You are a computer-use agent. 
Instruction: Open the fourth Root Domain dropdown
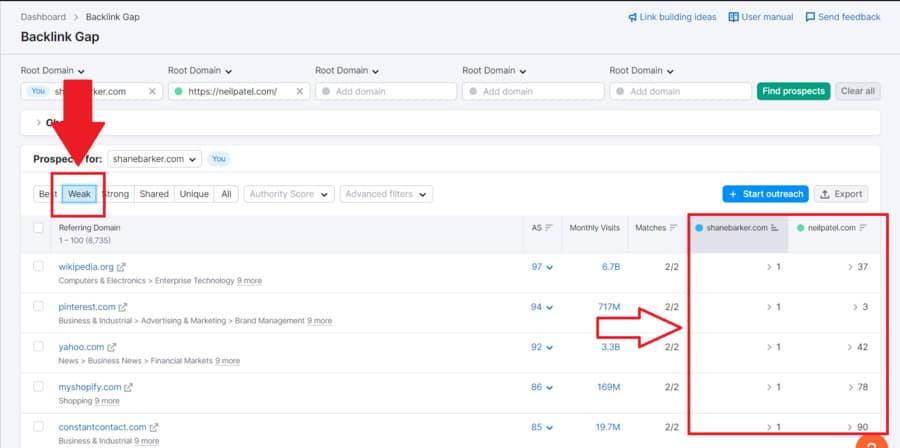[494, 71]
